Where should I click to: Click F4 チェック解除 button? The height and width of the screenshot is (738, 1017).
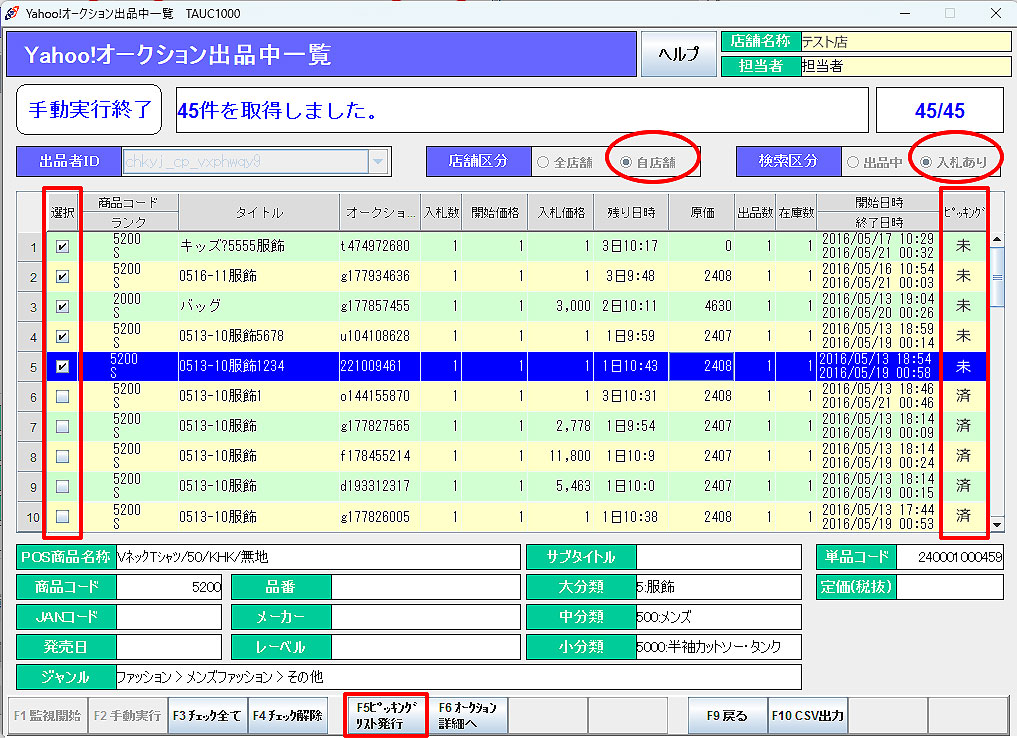[288, 716]
